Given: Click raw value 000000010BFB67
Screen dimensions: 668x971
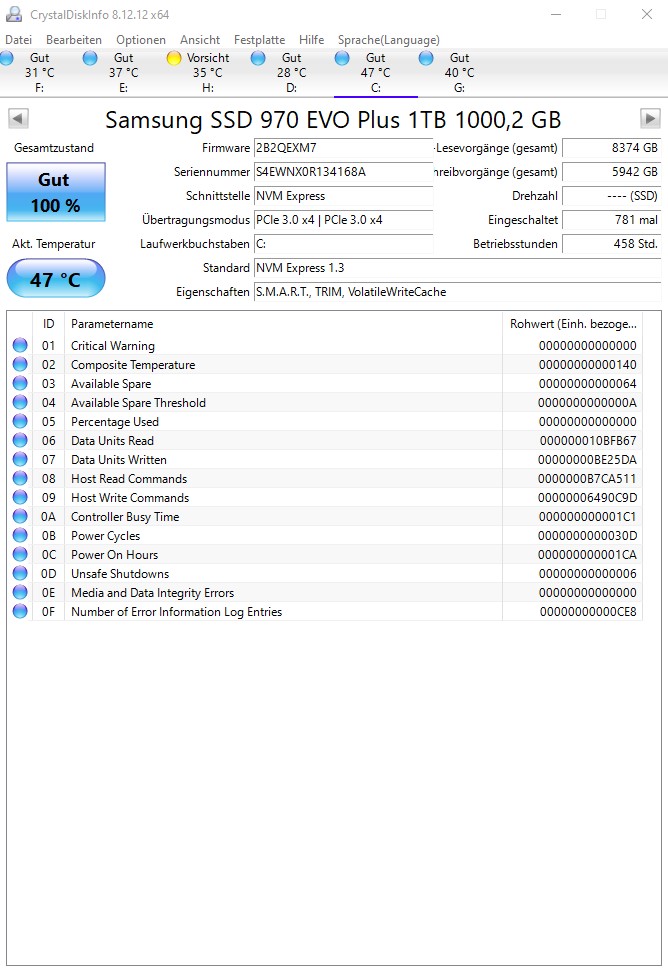Looking at the screenshot, I should click(588, 441).
